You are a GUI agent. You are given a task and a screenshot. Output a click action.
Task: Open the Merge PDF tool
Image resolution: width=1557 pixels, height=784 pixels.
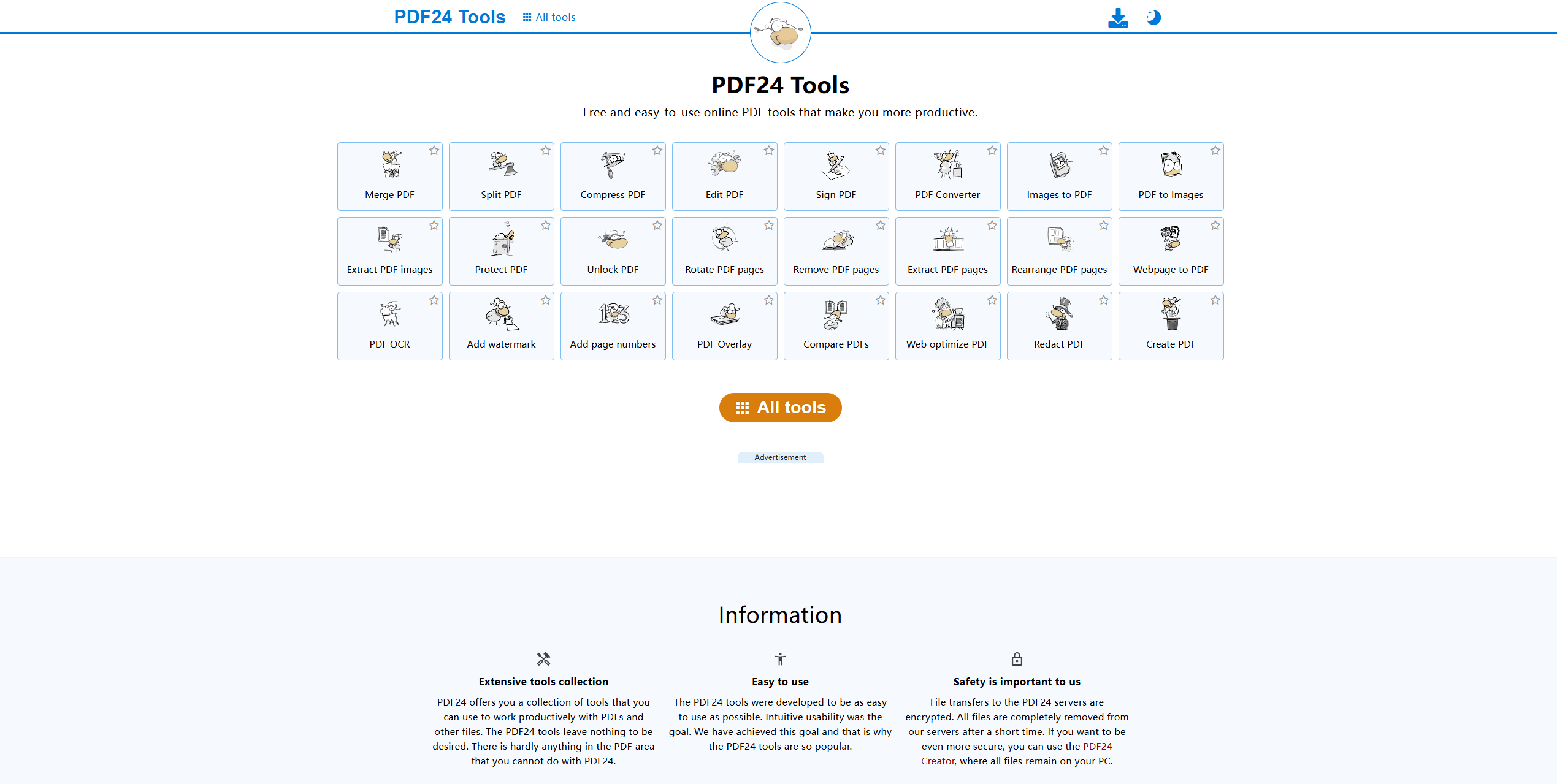[389, 177]
